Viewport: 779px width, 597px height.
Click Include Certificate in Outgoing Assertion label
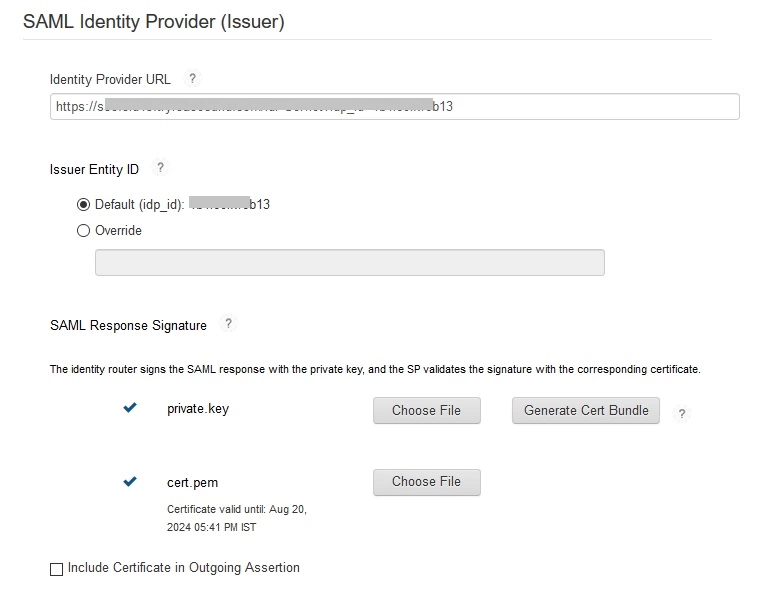(184, 568)
